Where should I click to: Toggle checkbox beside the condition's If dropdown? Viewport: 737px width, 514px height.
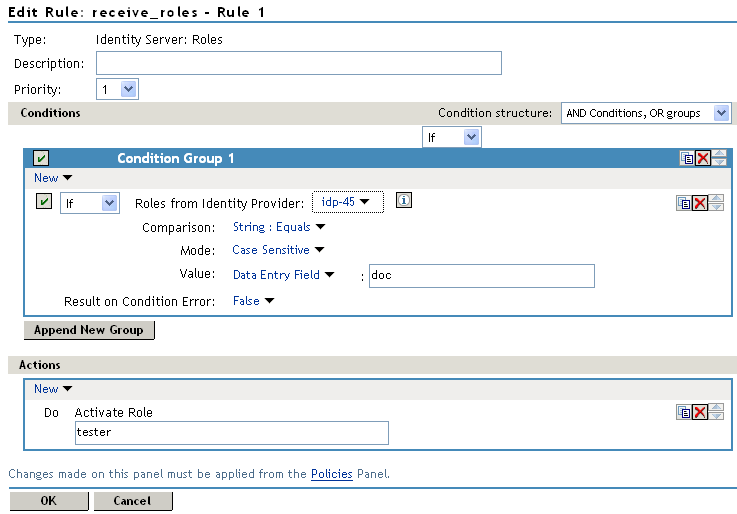pos(44,202)
